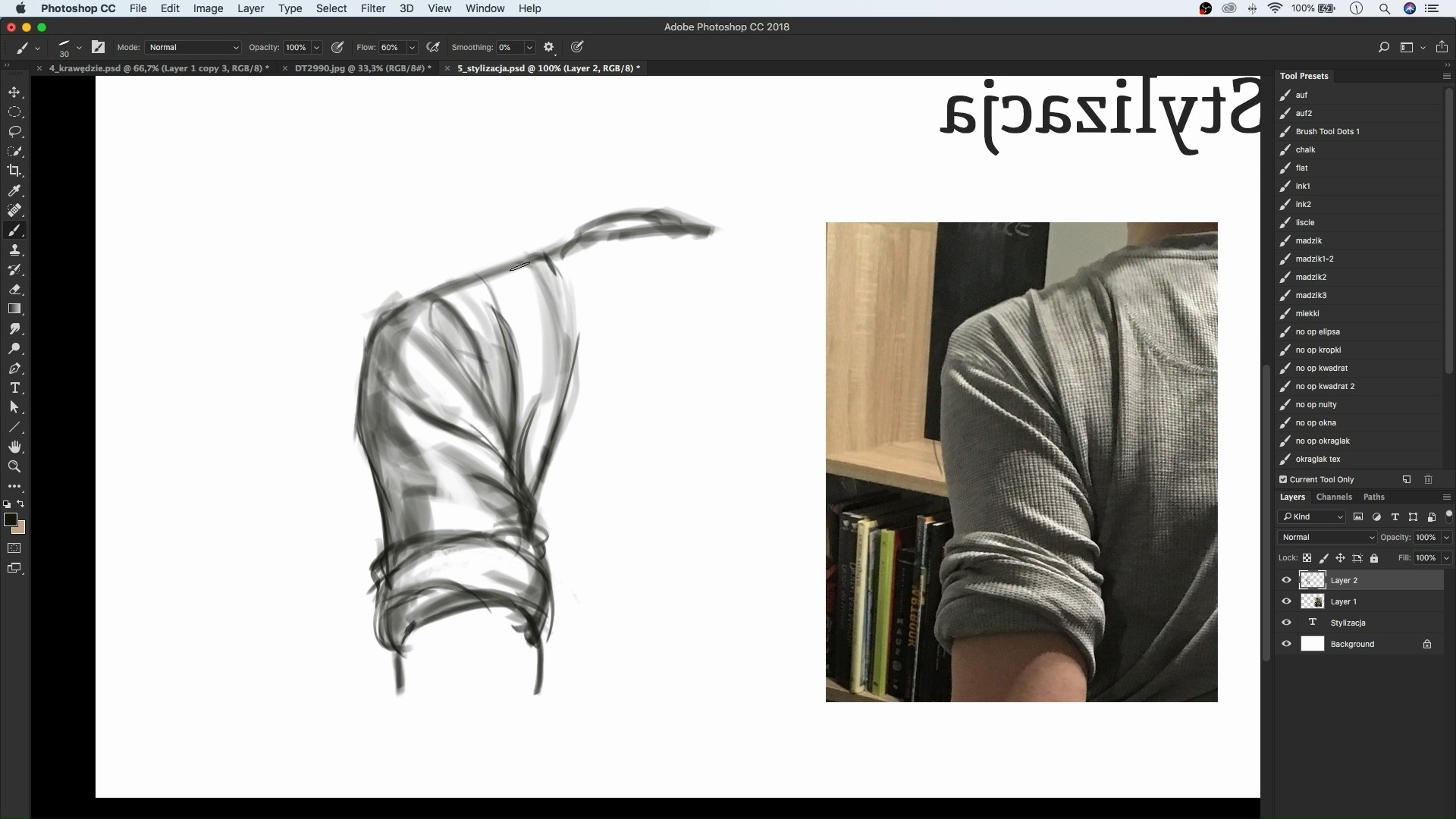This screenshot has height=819, width=1456.
Task: Click the foreground color swatch
Action: coord(10,519)
